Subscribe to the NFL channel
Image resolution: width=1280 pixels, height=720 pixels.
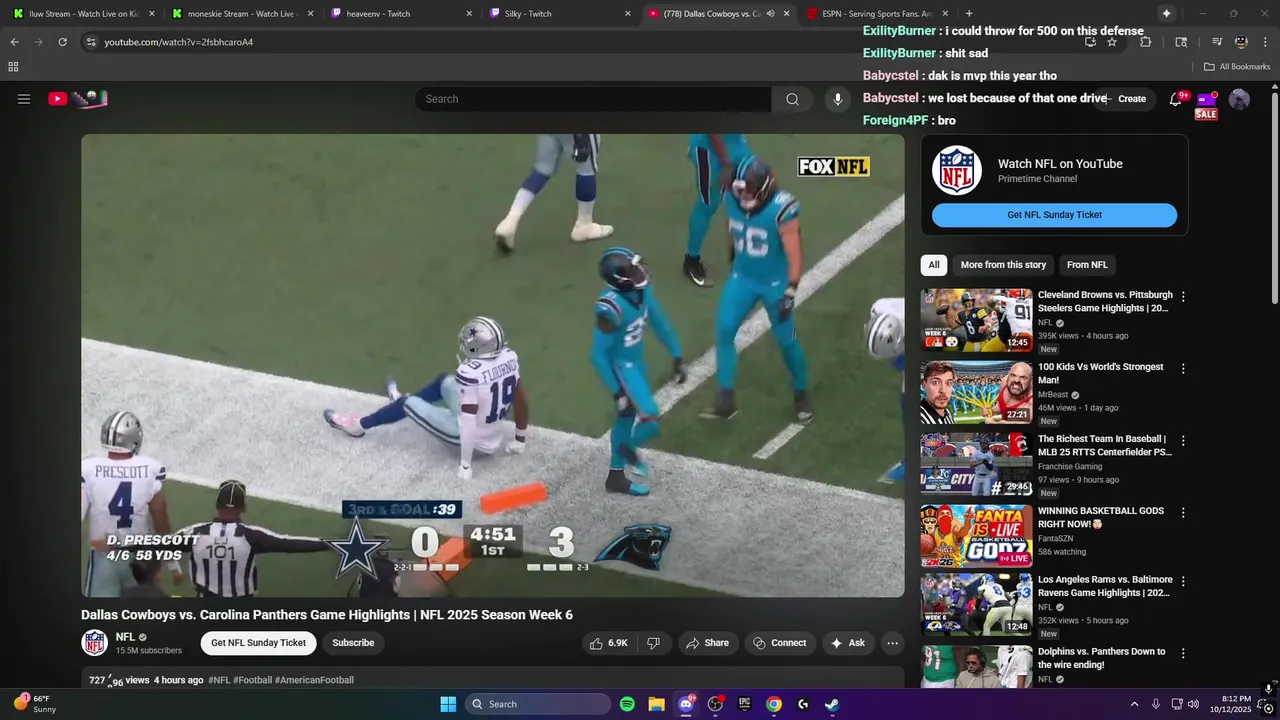(353, 643)
